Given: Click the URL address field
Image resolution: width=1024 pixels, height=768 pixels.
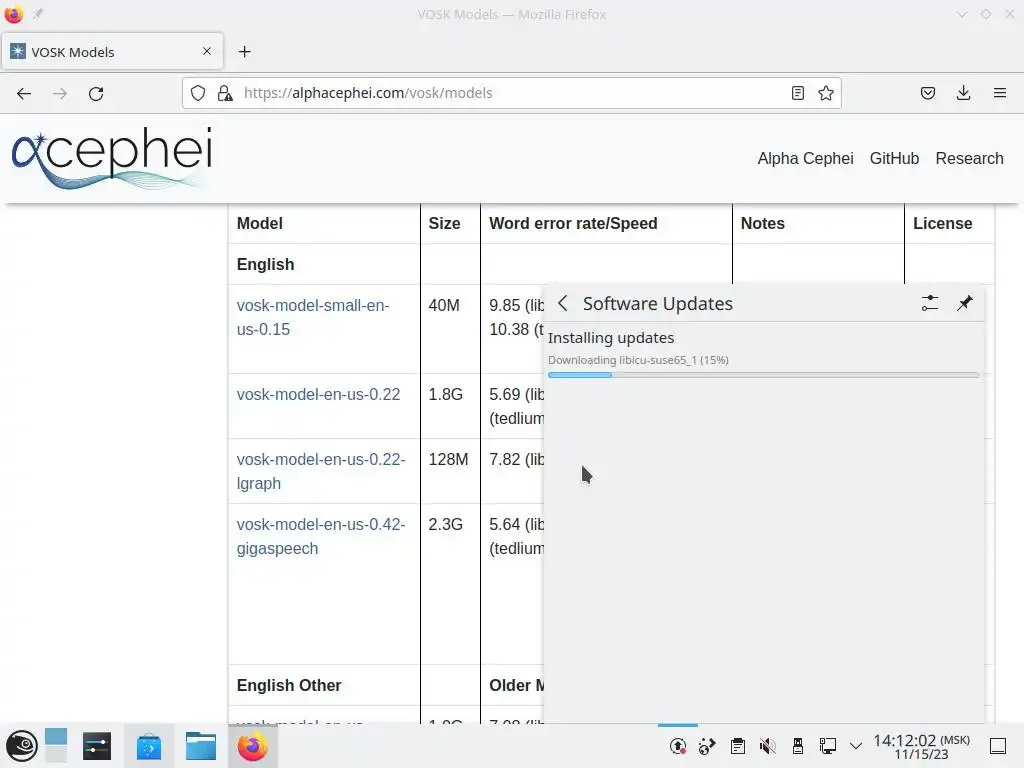Looking at the screenshot, I should 513,93.
